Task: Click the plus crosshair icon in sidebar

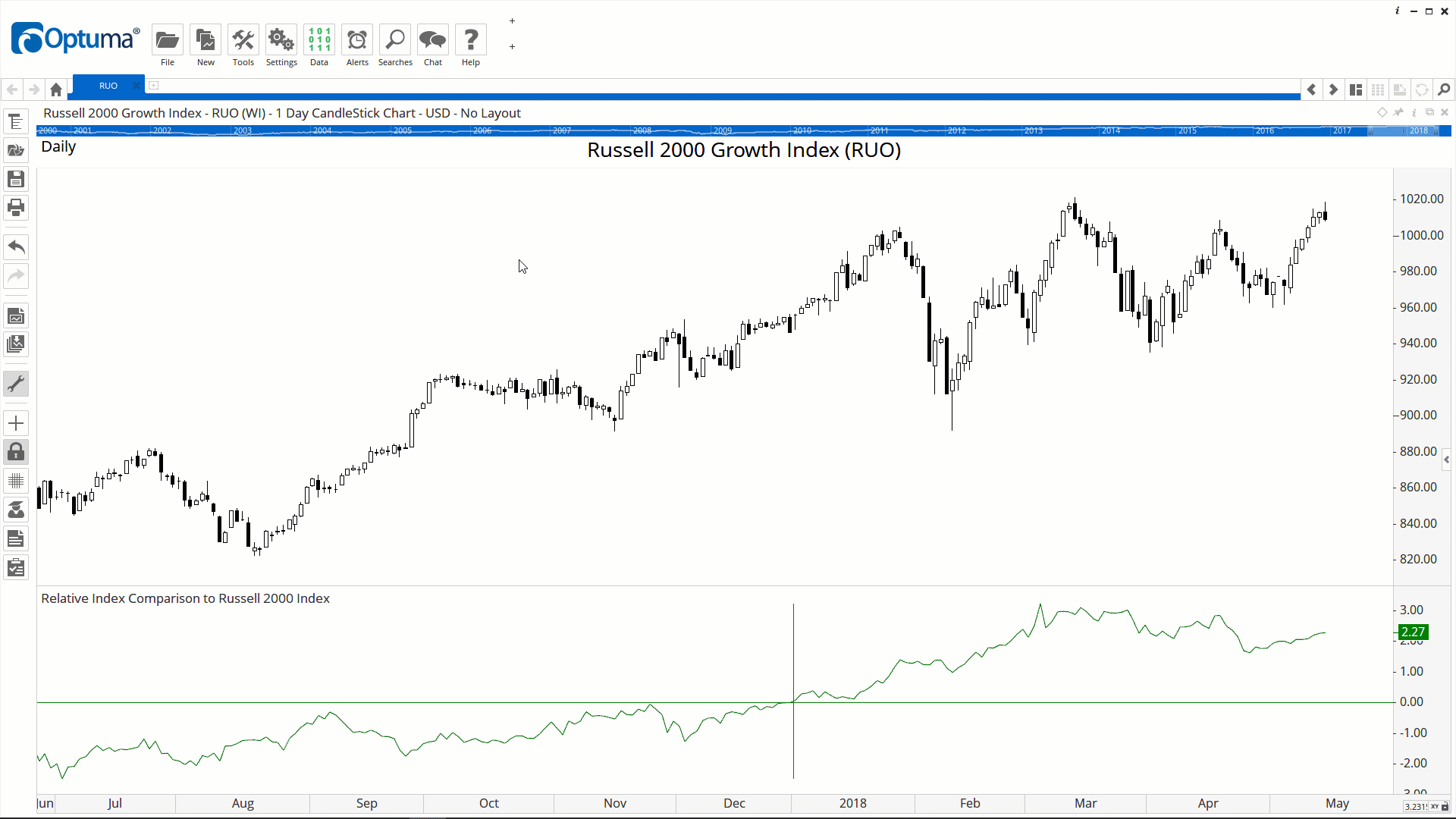Action: 16,423
